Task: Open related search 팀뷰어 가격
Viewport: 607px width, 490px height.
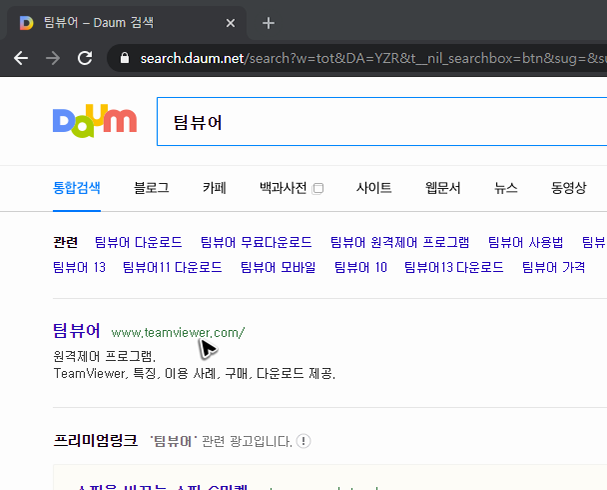Action: click(x=554, y=267)
